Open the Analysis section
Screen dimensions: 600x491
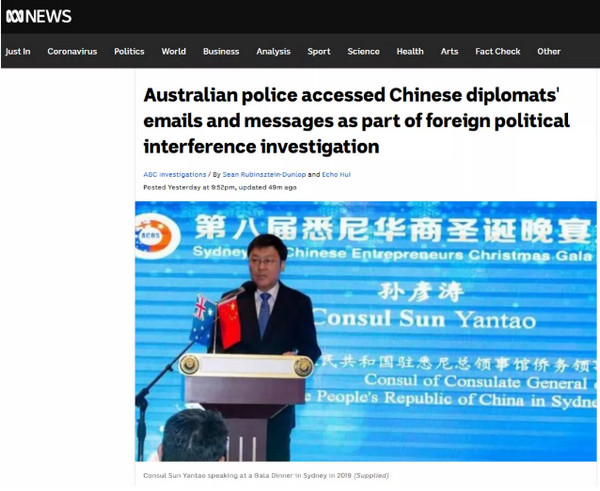[x=273, y=52]
